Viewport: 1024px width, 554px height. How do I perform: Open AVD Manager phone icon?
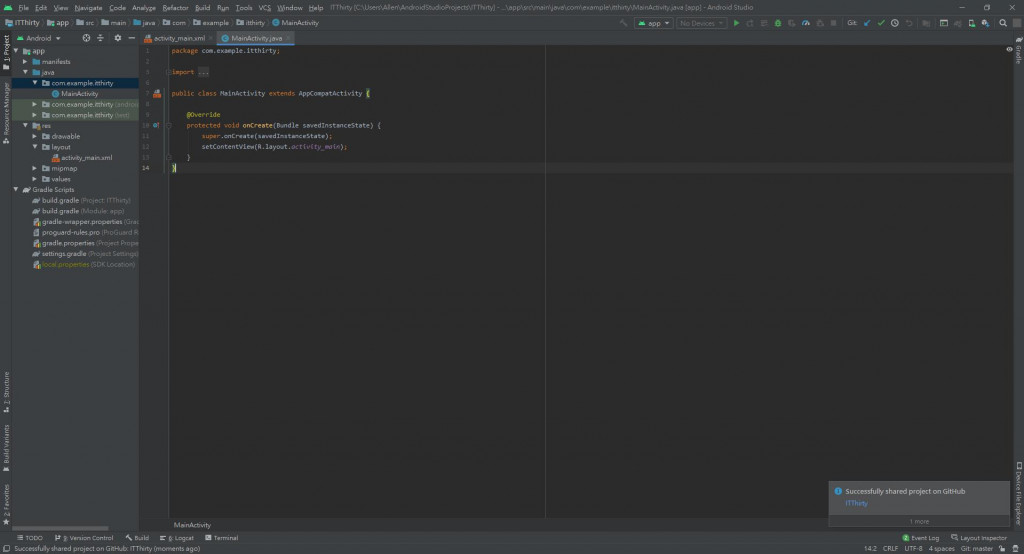pos(971,23)
